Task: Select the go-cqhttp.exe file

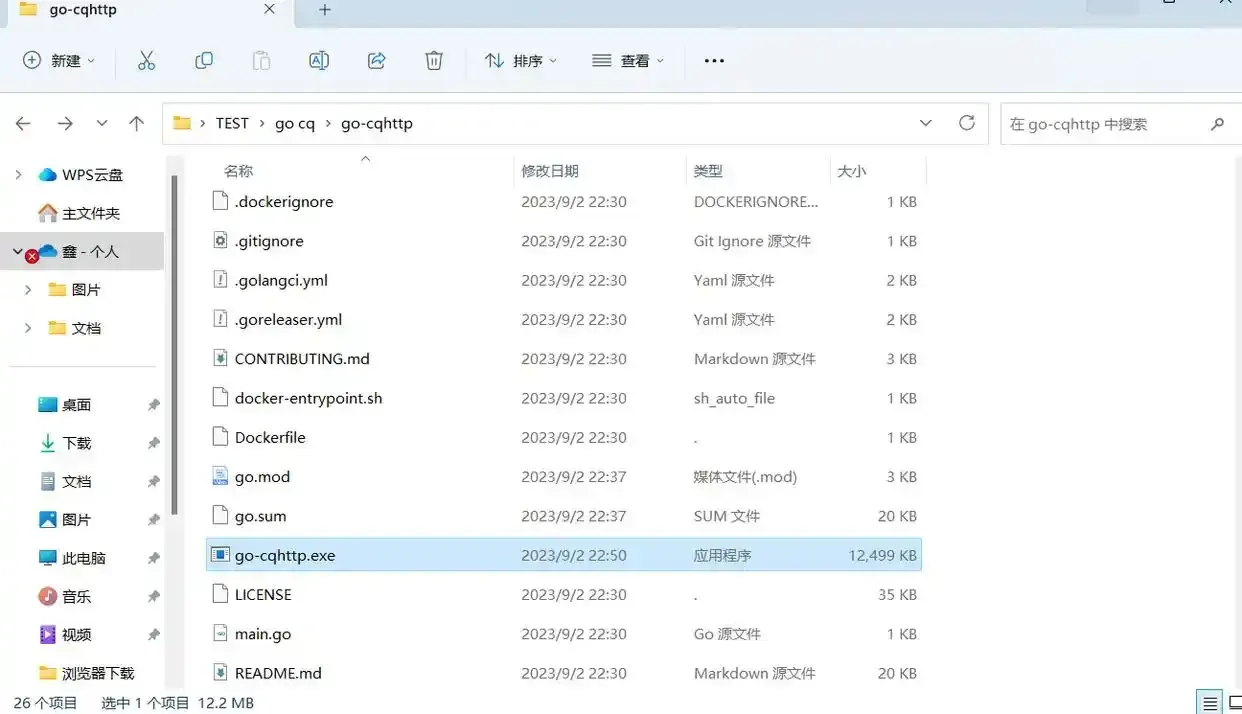Action: 285,555
